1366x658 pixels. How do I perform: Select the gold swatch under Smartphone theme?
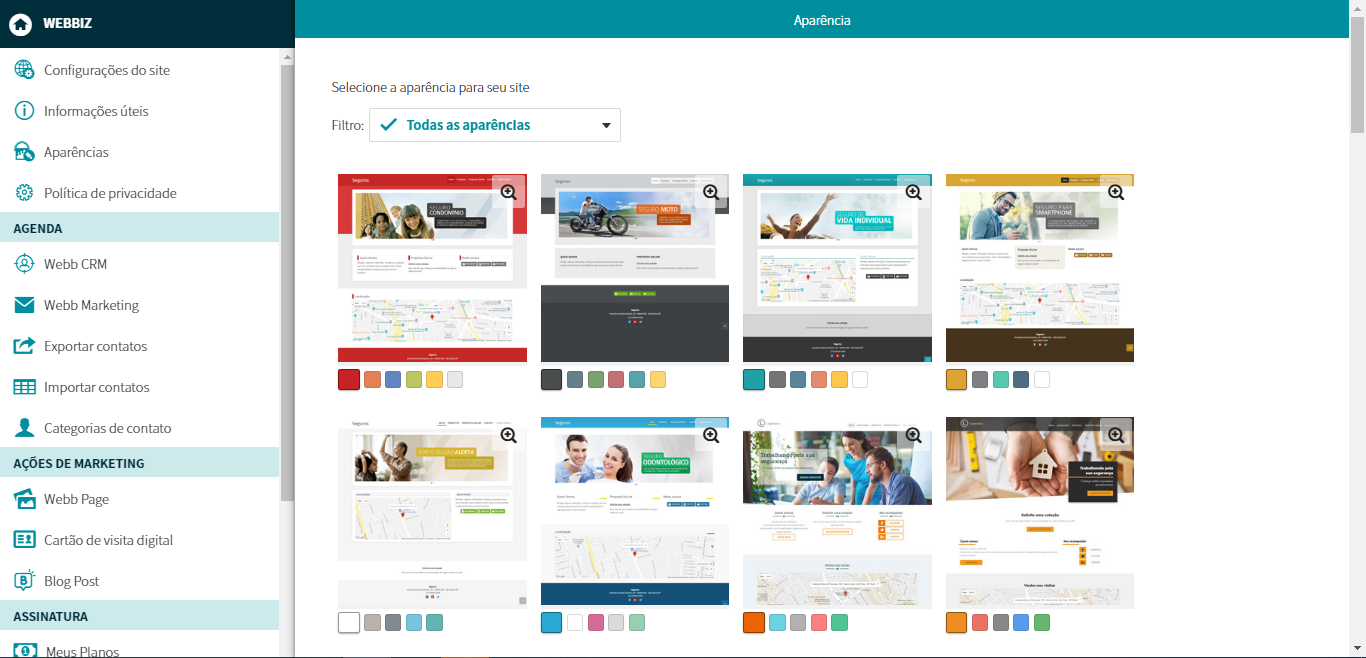(x=956, y=380)
